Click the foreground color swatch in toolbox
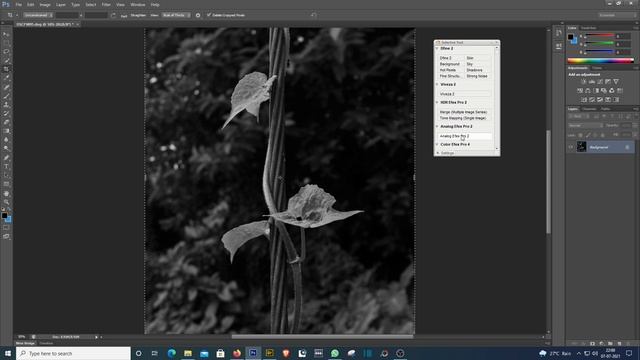 click(x=4, y=216)
